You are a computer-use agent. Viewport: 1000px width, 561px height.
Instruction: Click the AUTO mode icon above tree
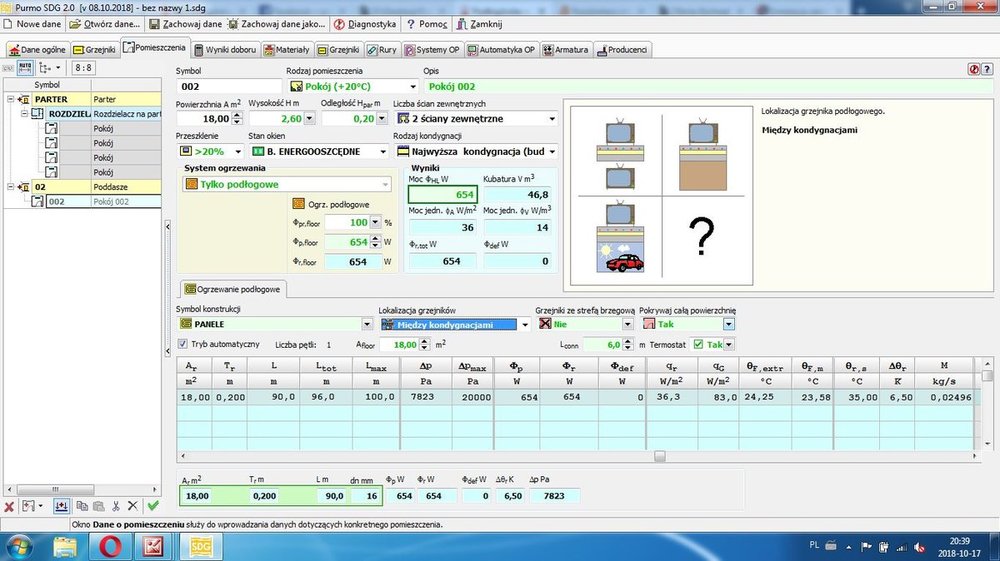click(23, 67)
